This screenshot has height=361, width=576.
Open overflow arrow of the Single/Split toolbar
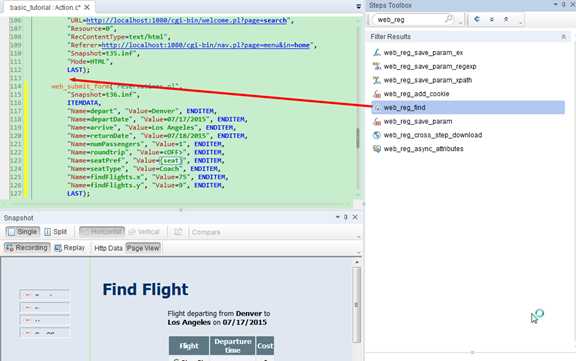coord(359,237)
